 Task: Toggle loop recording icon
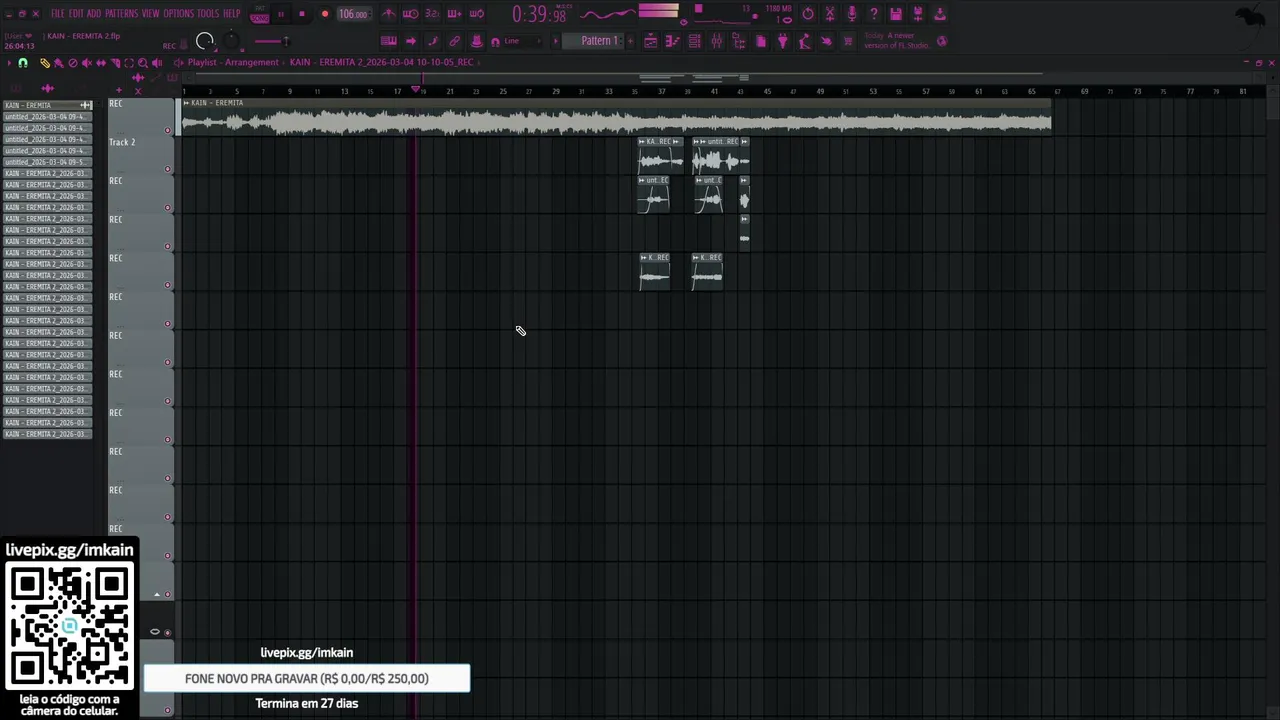pos(476,14)
